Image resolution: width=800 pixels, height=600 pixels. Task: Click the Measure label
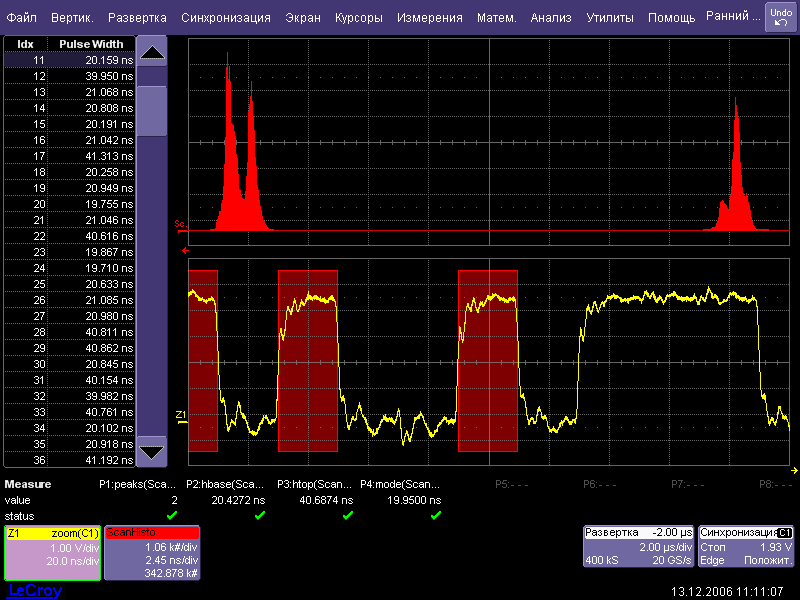[x=28, y=484]
